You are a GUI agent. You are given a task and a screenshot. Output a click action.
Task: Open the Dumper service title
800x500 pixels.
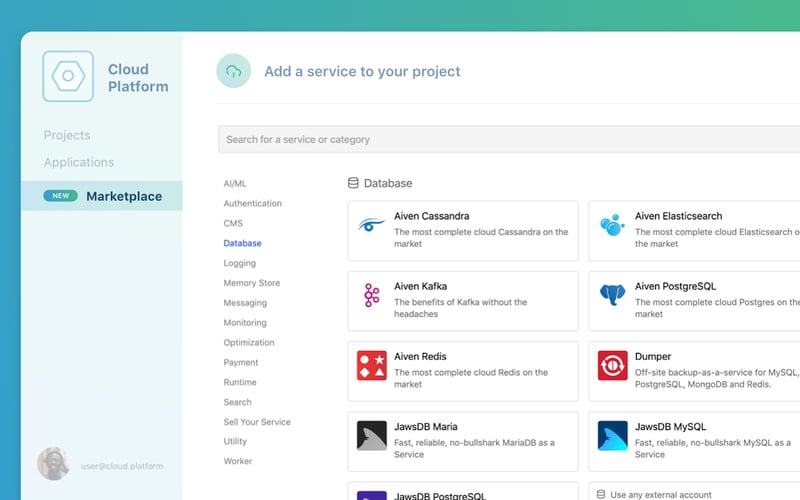click(653, 357)
